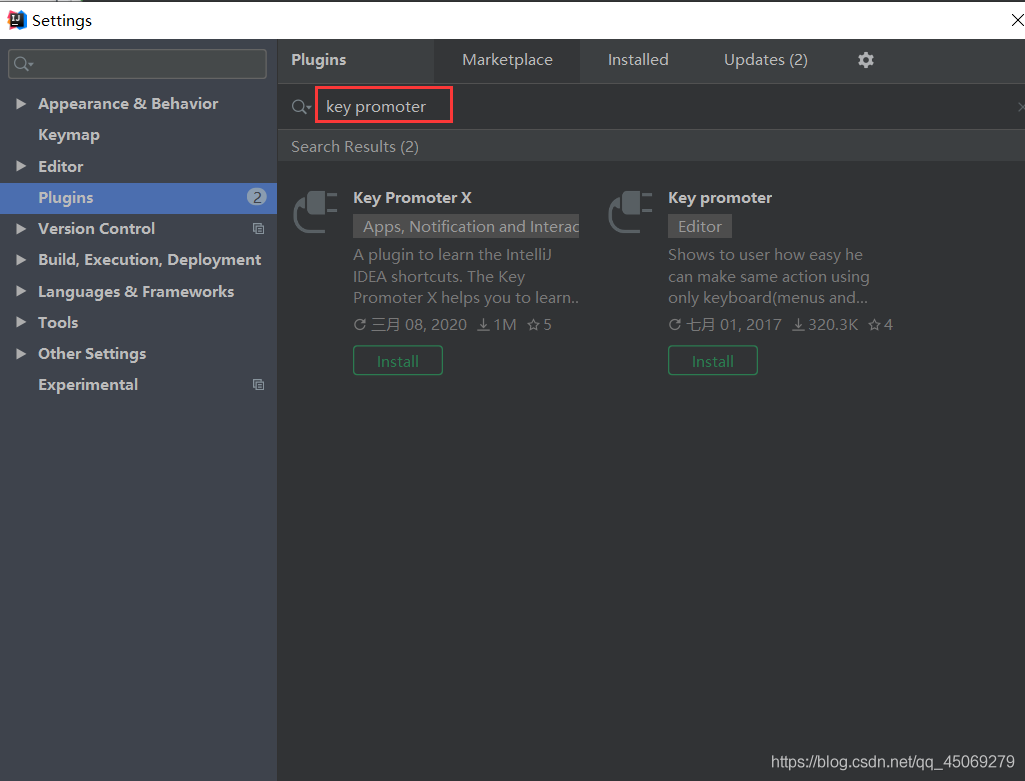Open settings search history magnifier icon

click(x=23, y=64)
